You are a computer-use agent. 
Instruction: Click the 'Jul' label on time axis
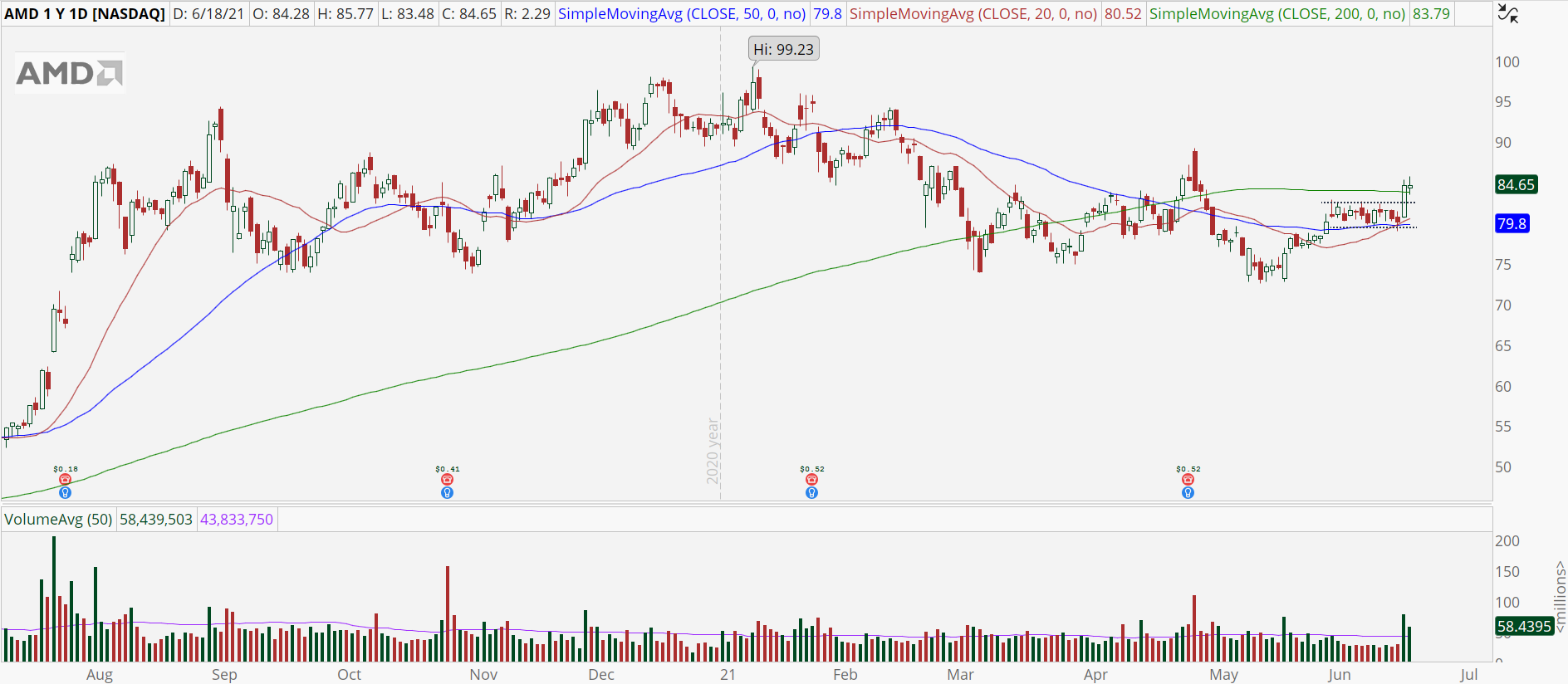click(1469, 674)
